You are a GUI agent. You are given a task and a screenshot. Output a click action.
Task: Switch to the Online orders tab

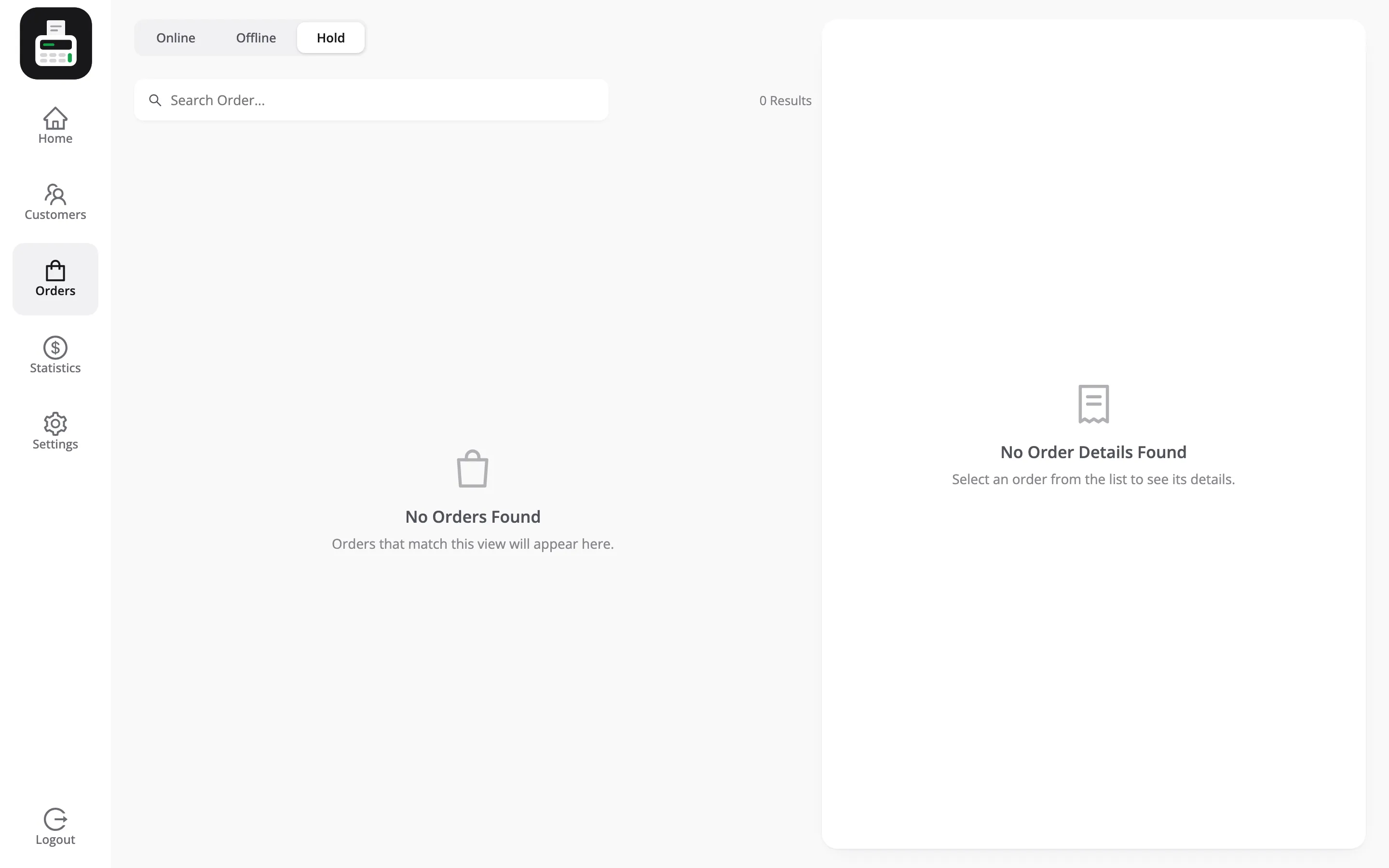click(176, 38)
